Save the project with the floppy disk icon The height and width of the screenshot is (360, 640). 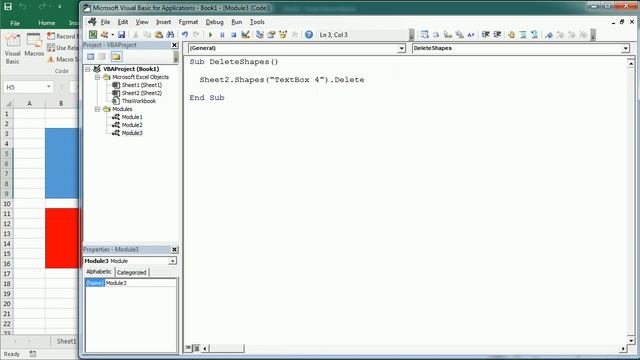pyautogui.click(x=122, y=35)
